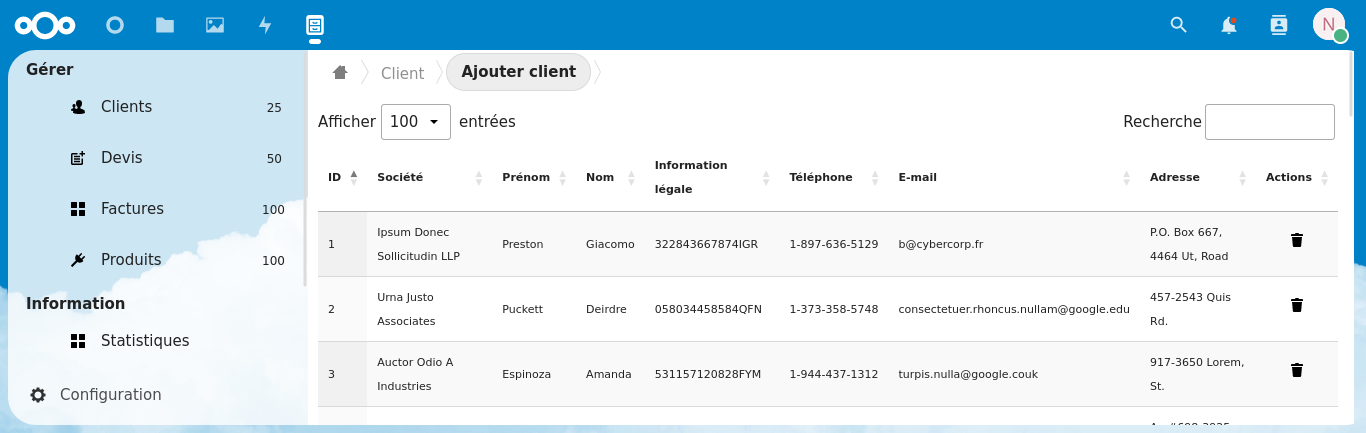This screenshot has width=1366, height=433.
Task: Select legal info 058034458584QFN
Action: pos(708,309)
